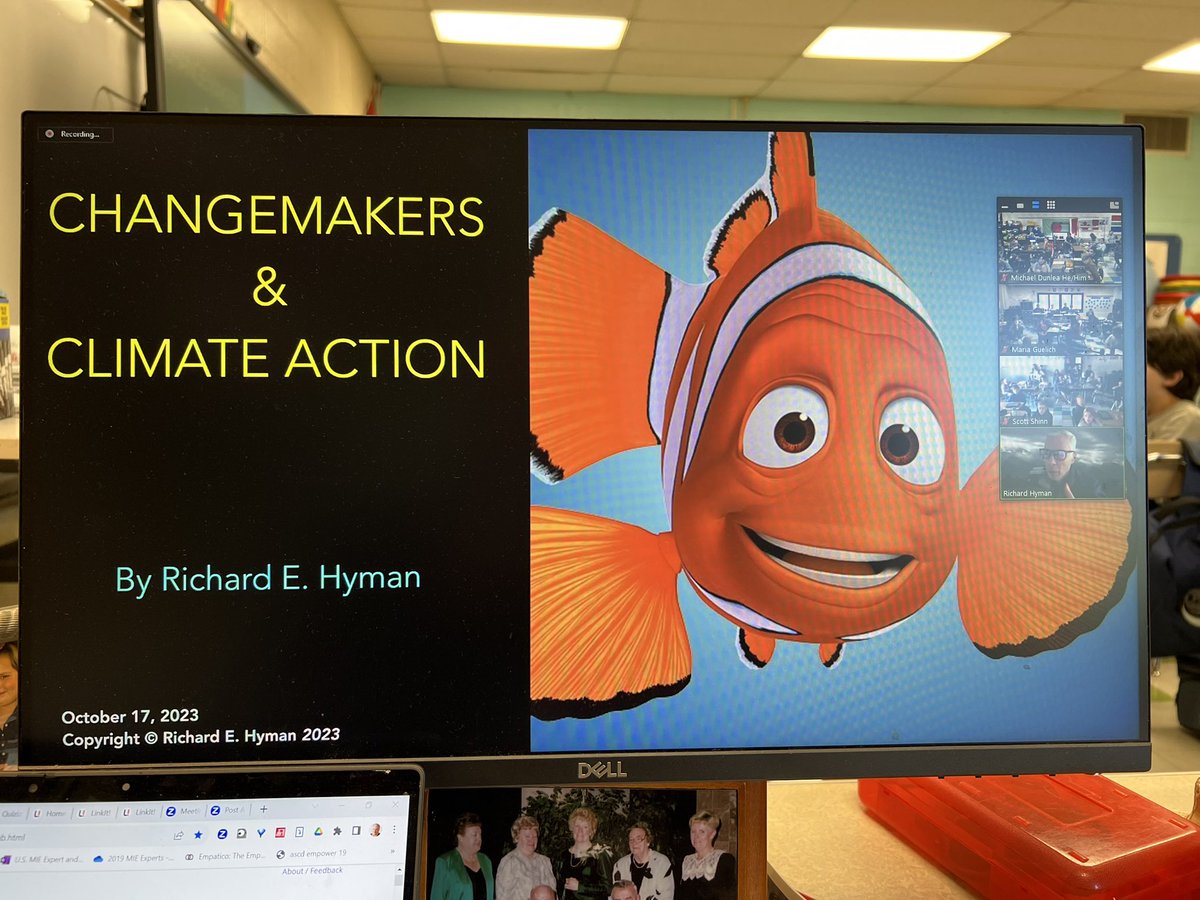The width and height of the screenshot is (1200, 900).
Task: Click the About / Feedback link
Action: click(x=312, y=871)
